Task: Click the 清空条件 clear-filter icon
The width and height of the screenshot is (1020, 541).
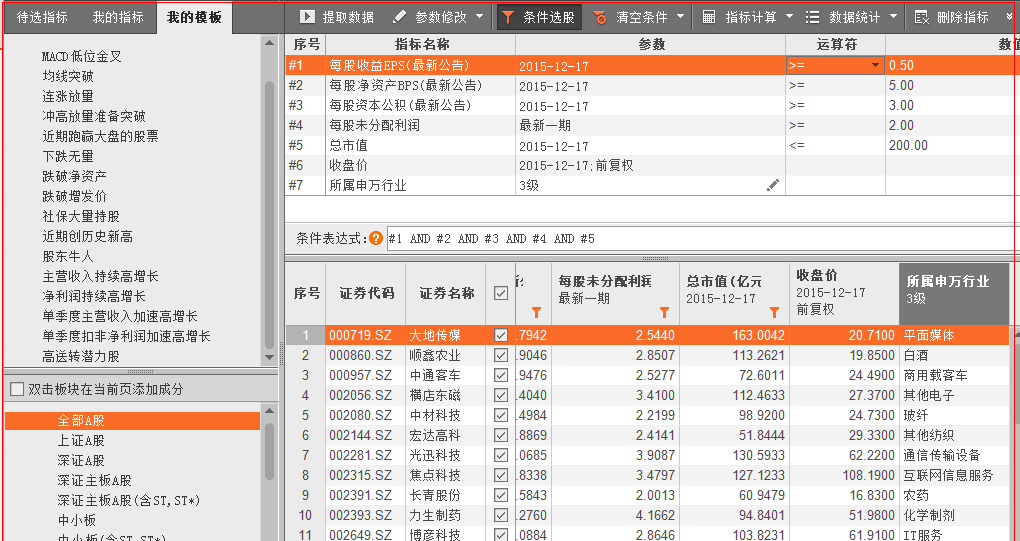Action: (x=600, y=17)
